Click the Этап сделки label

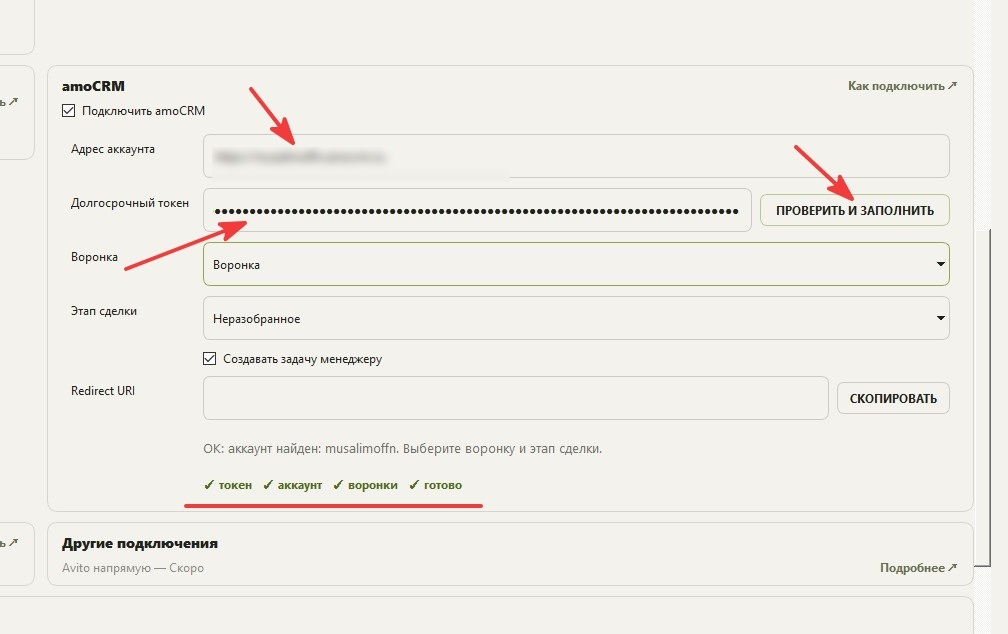(104, 311)
